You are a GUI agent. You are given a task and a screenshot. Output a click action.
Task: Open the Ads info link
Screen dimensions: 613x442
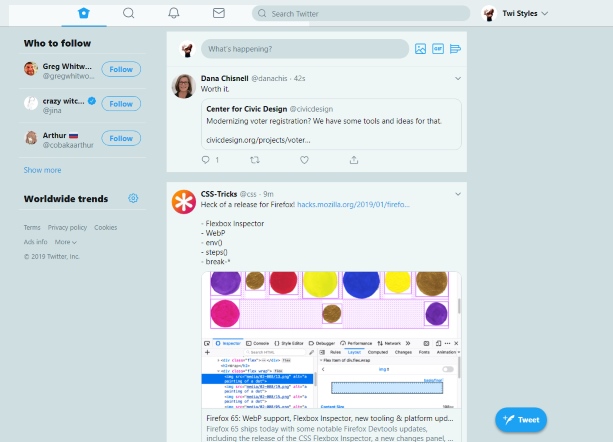[x=36, y=242]
